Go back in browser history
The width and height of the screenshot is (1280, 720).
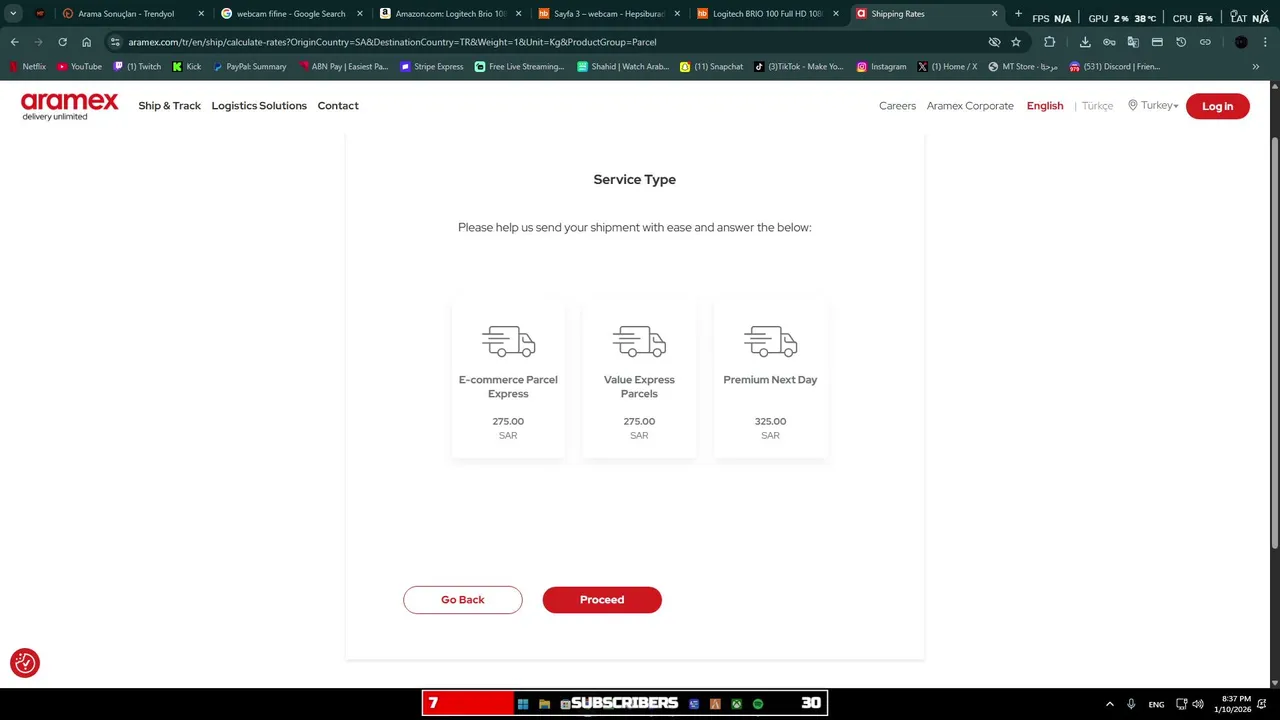coord(14,42)
